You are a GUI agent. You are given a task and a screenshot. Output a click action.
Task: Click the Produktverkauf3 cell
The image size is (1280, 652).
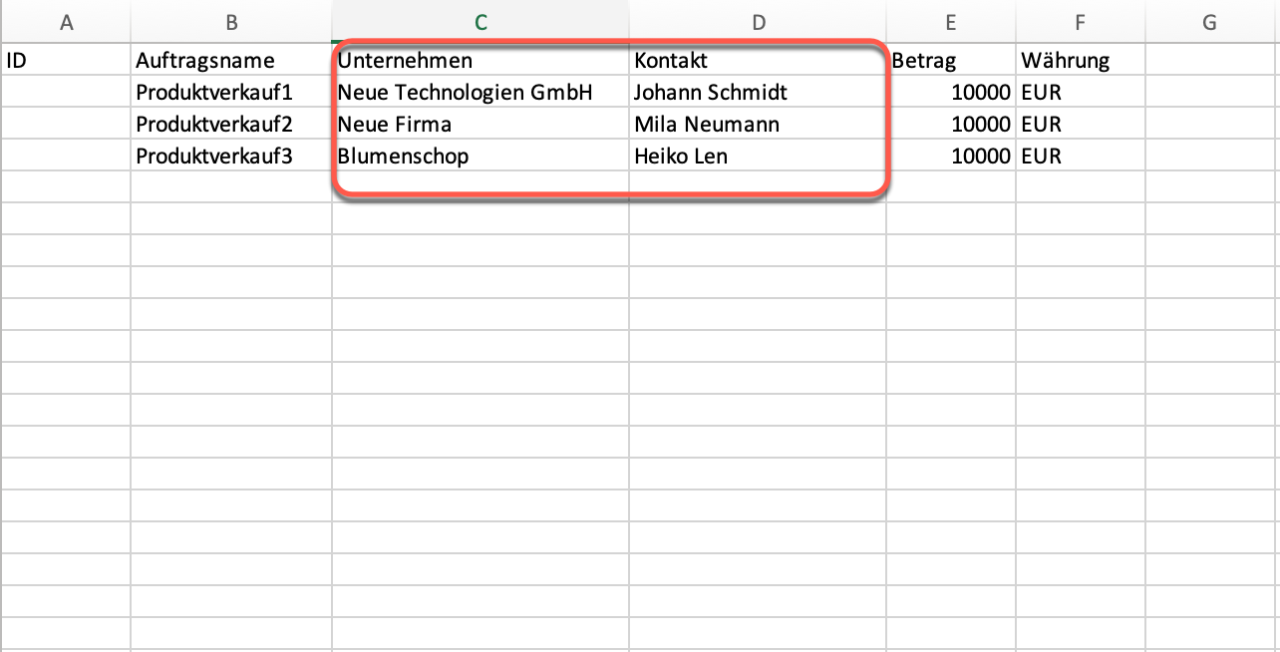(231, 157)
